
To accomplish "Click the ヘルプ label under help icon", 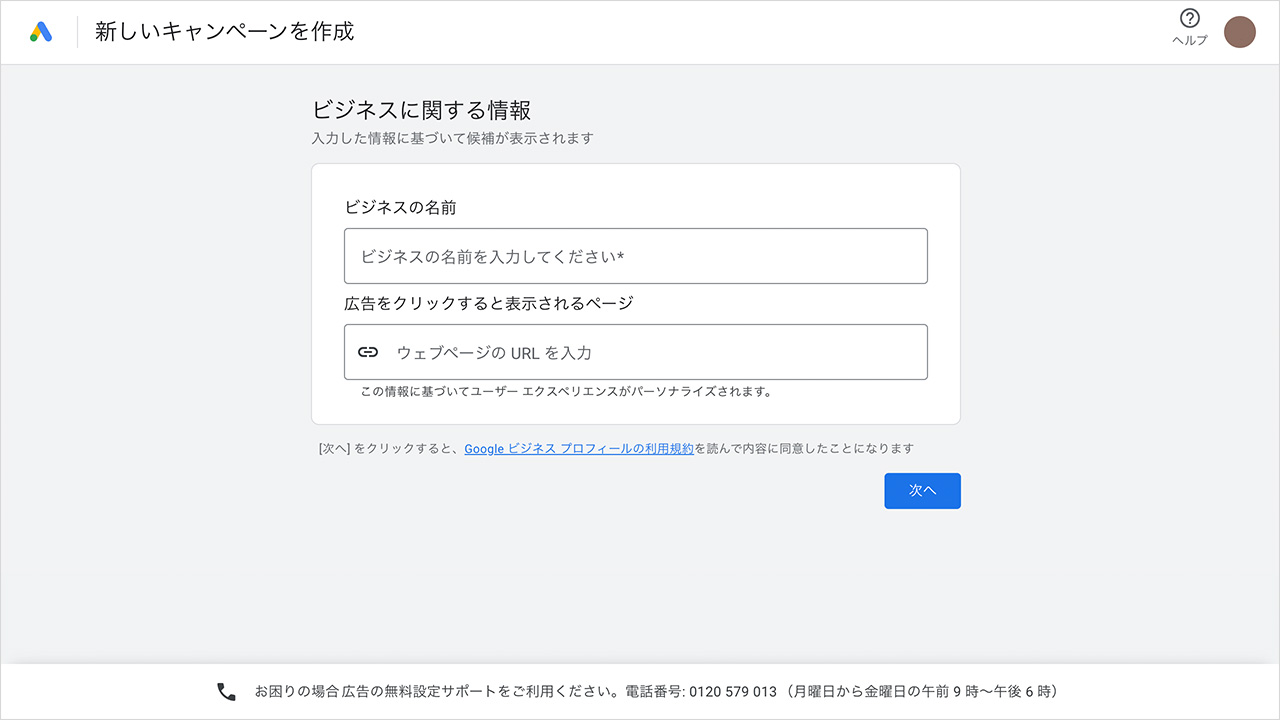I will click(x=1190, y=41).
